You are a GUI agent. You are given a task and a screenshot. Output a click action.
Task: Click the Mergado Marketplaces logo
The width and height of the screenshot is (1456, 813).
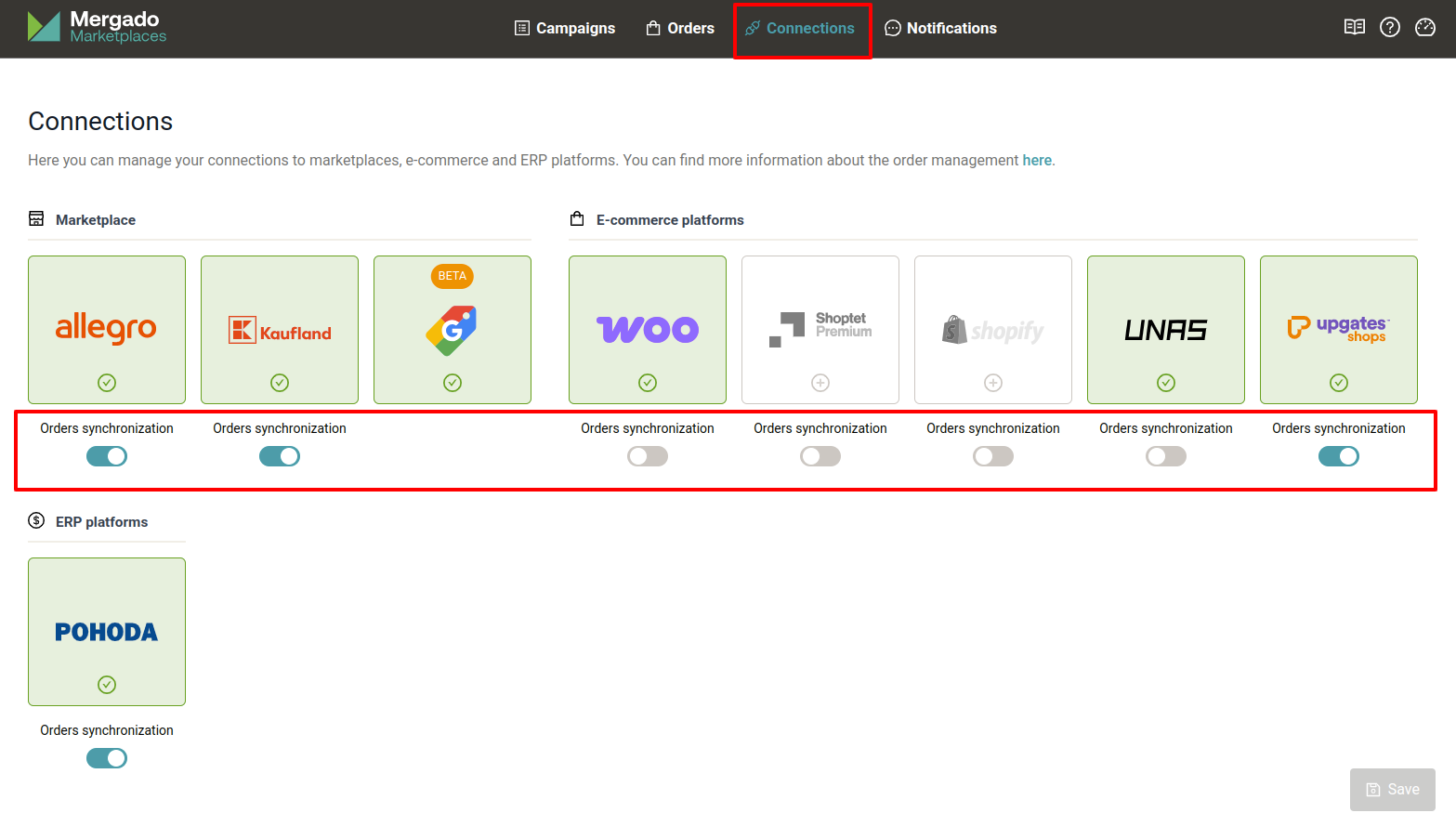pyautogui.click(x=97, y=27)
